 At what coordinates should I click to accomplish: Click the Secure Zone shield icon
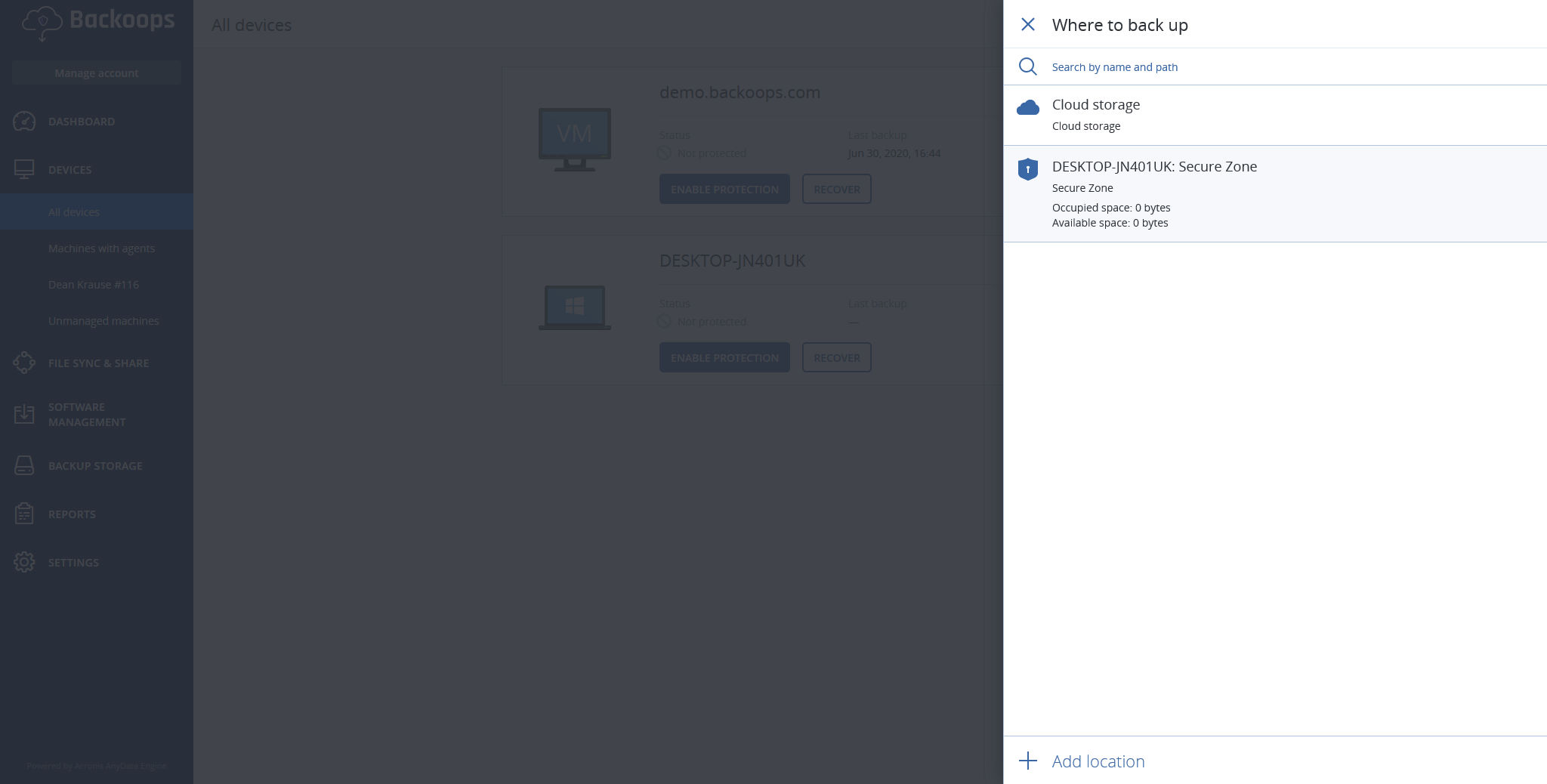click(x=1027, y=169)
